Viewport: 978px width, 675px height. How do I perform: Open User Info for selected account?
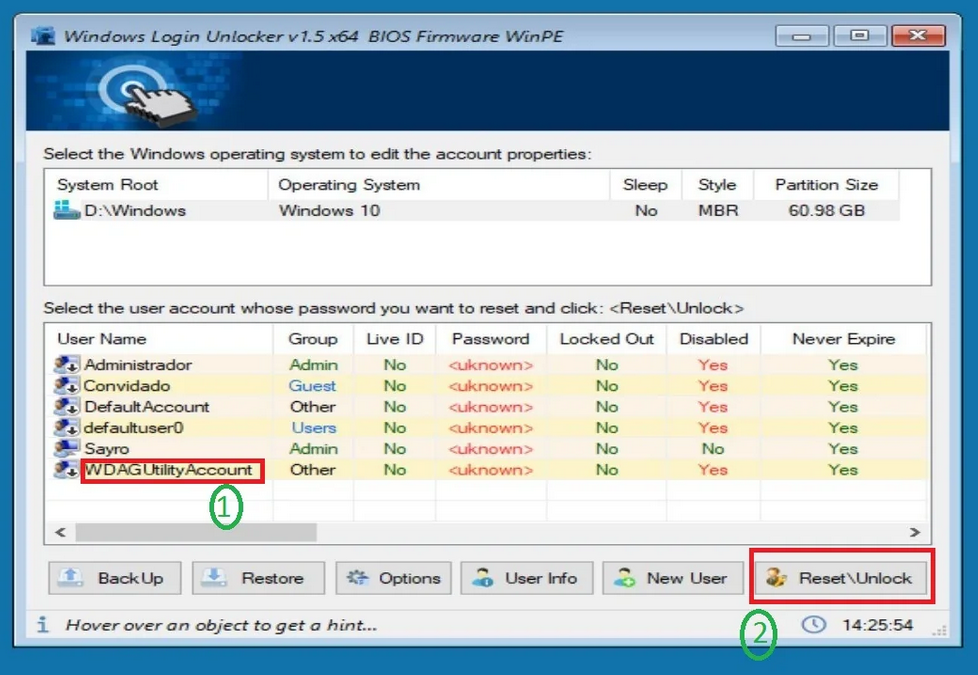pos(526,578)
